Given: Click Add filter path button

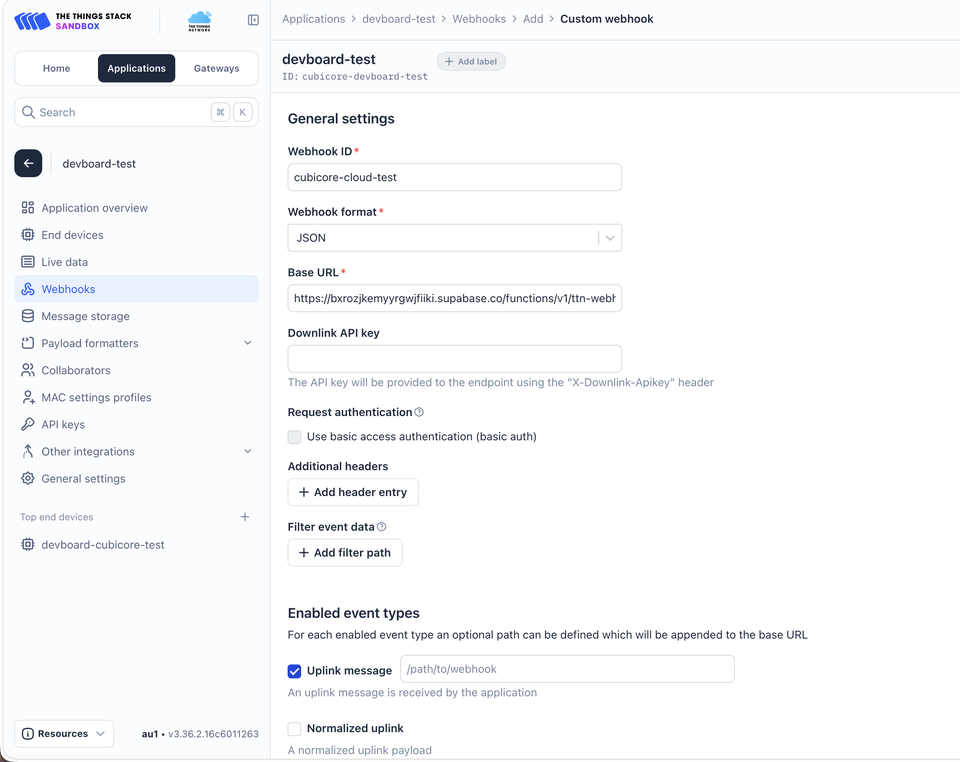Looking at the screenshot, I should tap(345, 553).
